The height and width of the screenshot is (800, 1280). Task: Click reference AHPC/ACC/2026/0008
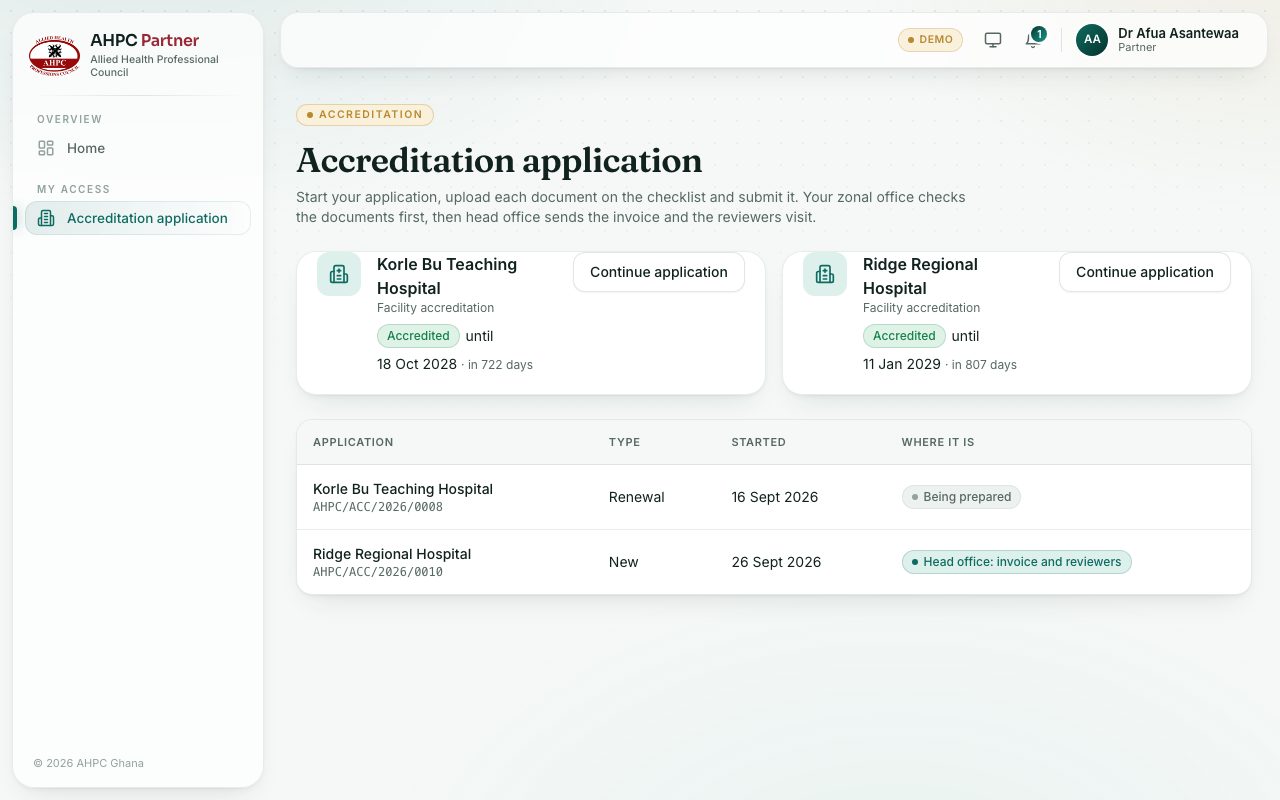(378, 507)
